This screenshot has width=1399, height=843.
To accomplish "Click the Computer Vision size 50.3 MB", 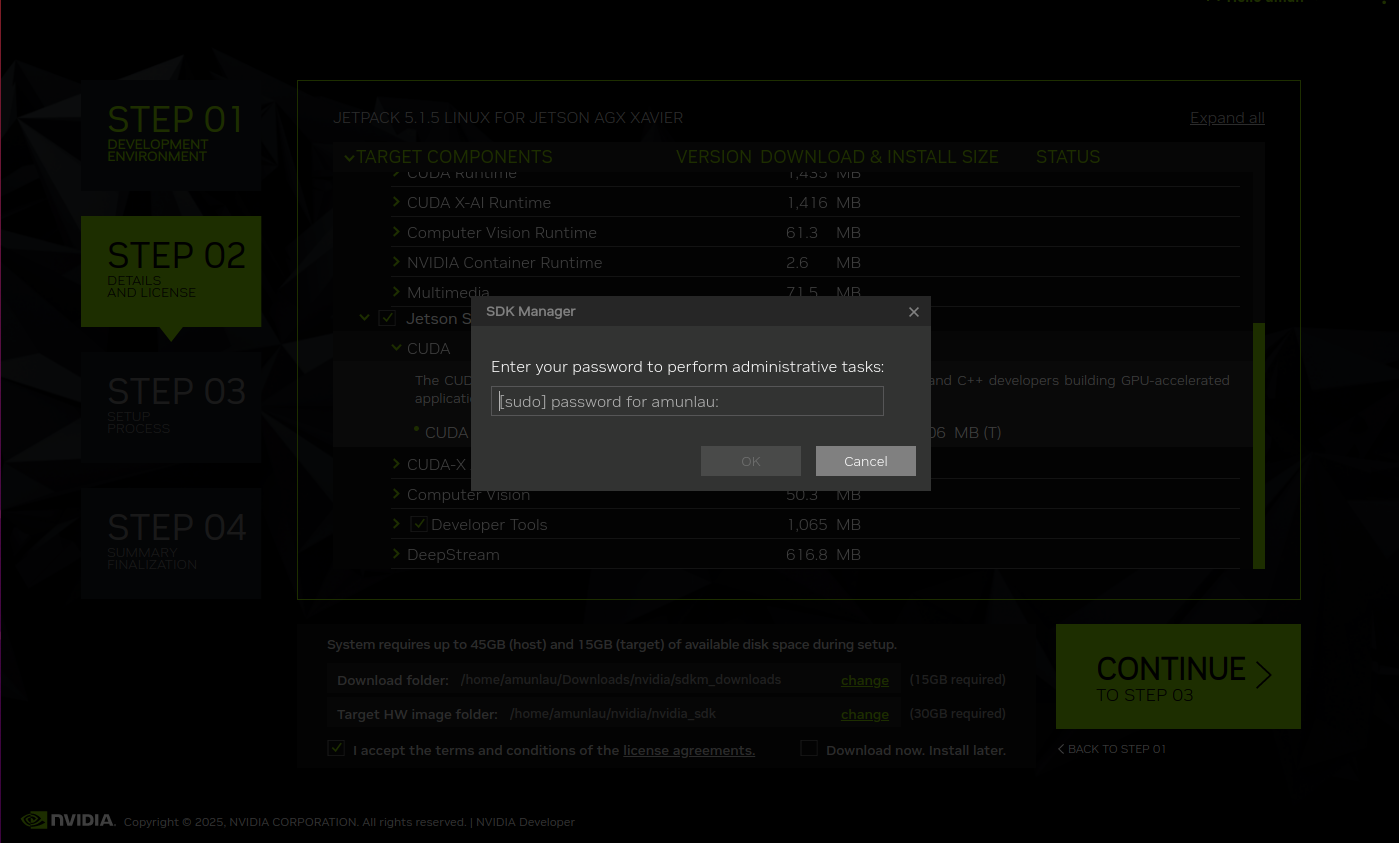I will pos(823,494).
